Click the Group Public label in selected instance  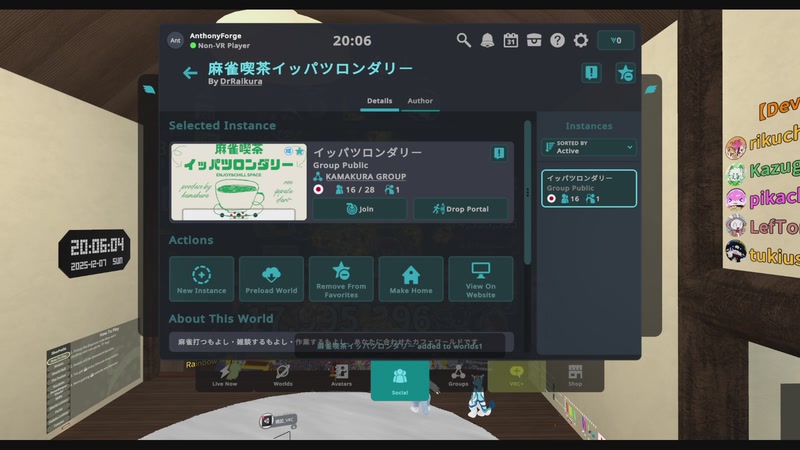point(340,165)
